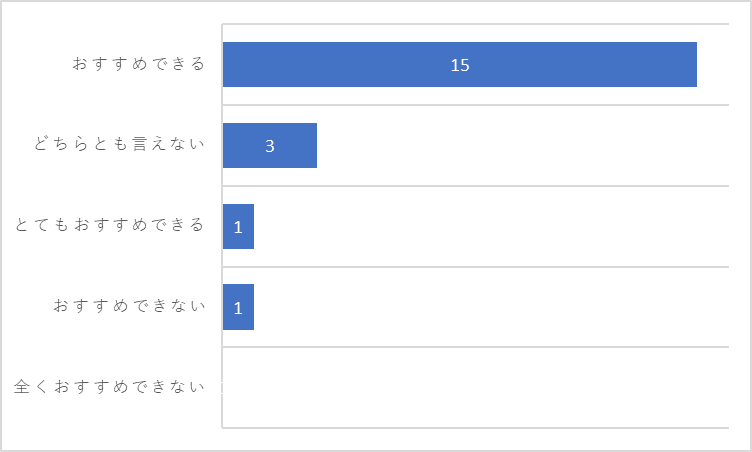Image resolution: width=752 pixels, height=452 pixels.
Task: Select gridline between どちらとも言えない and とてもおすすめできる rows
Action: (475, 186)
